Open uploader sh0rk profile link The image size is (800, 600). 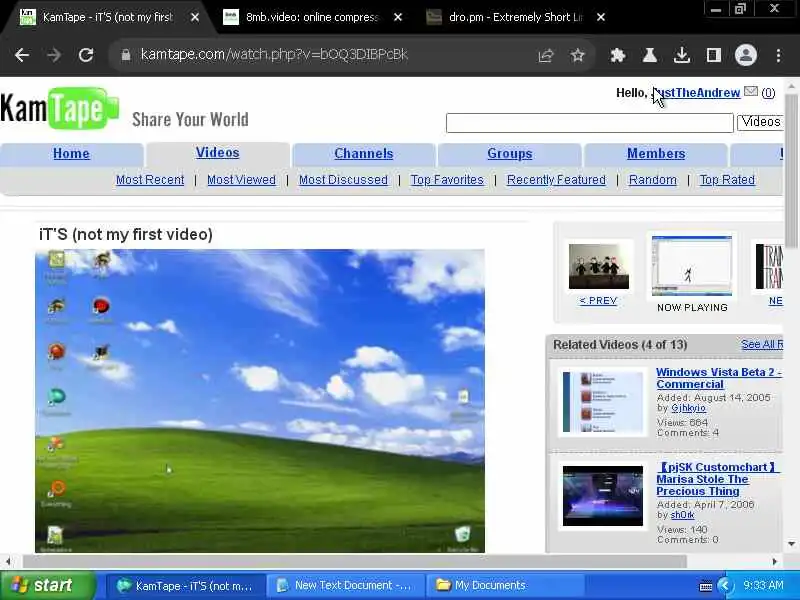682,515
